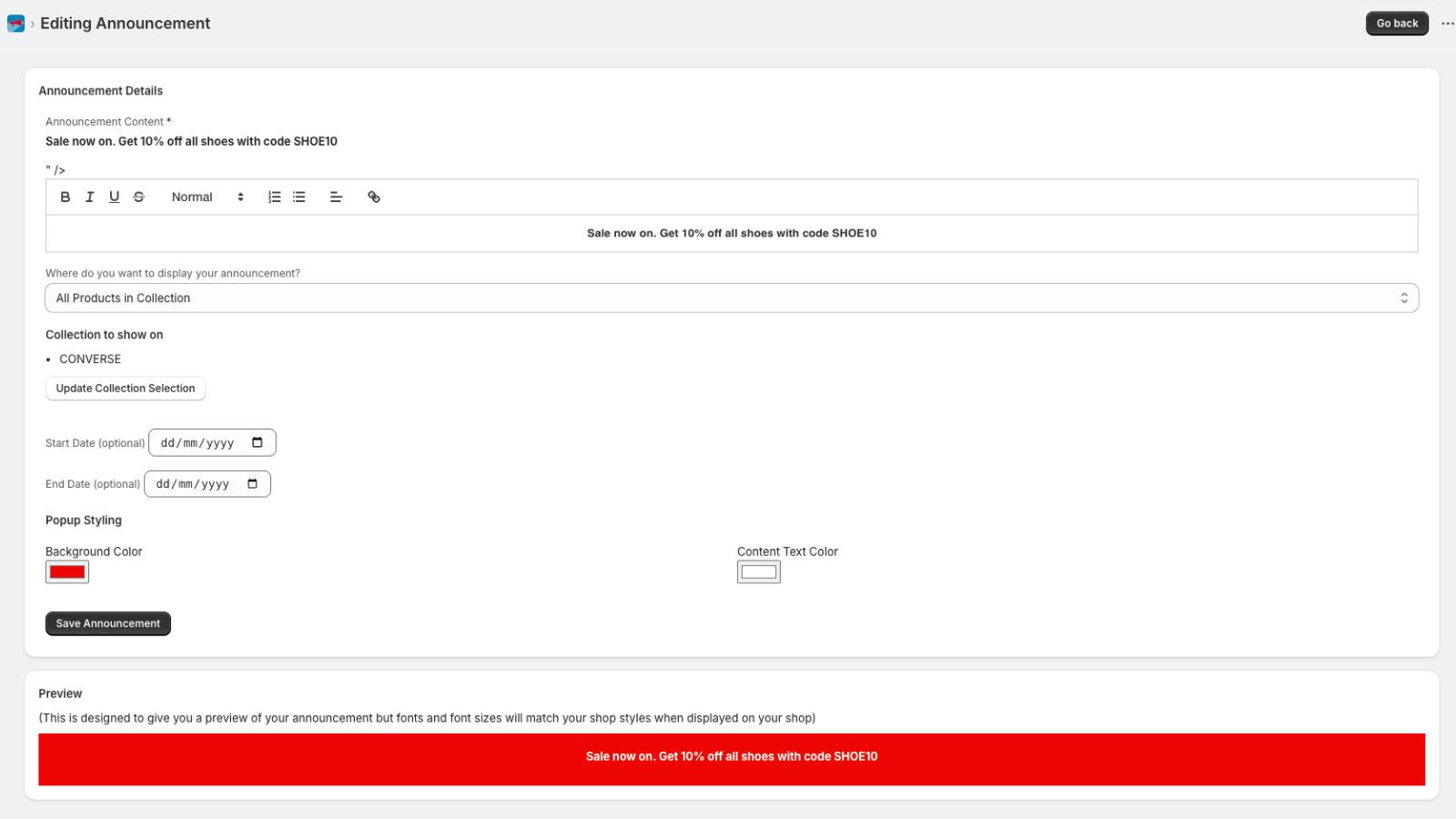Save the announcement
This screenshot has height=819, width=1456.
pyautogui.click(x=107, y=623)
